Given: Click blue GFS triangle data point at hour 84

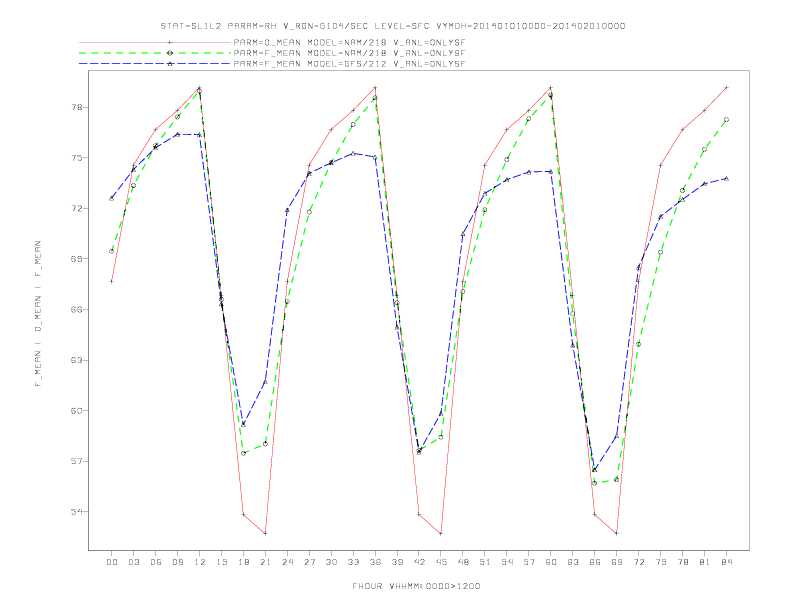Looking at the screenshot, I should (x=726, y=178).
